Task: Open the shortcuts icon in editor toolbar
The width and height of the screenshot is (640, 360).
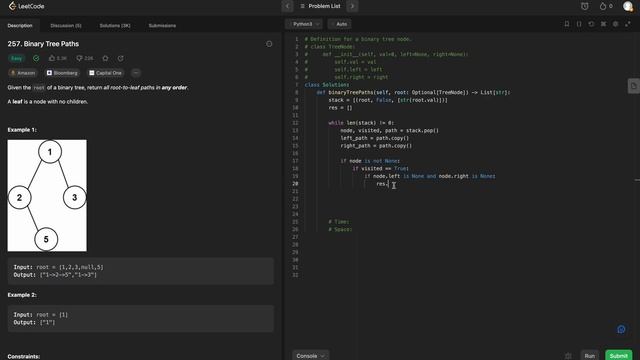Action: [x=603, y=24]
